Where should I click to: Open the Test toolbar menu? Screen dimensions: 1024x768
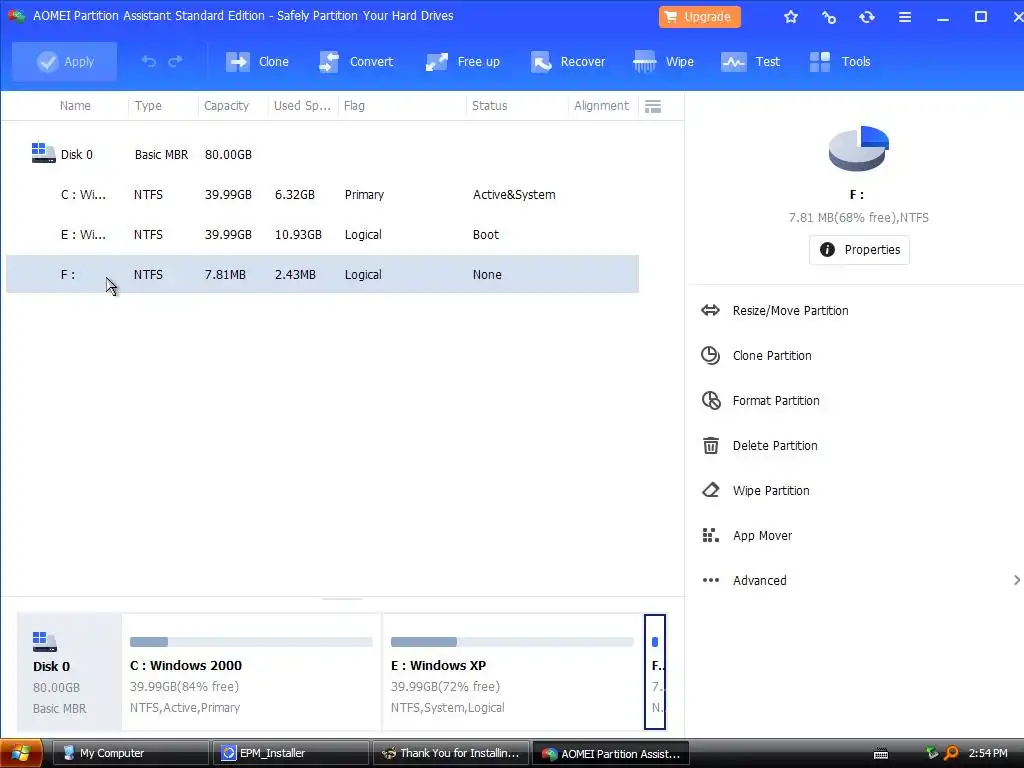(x=750, y=61)
